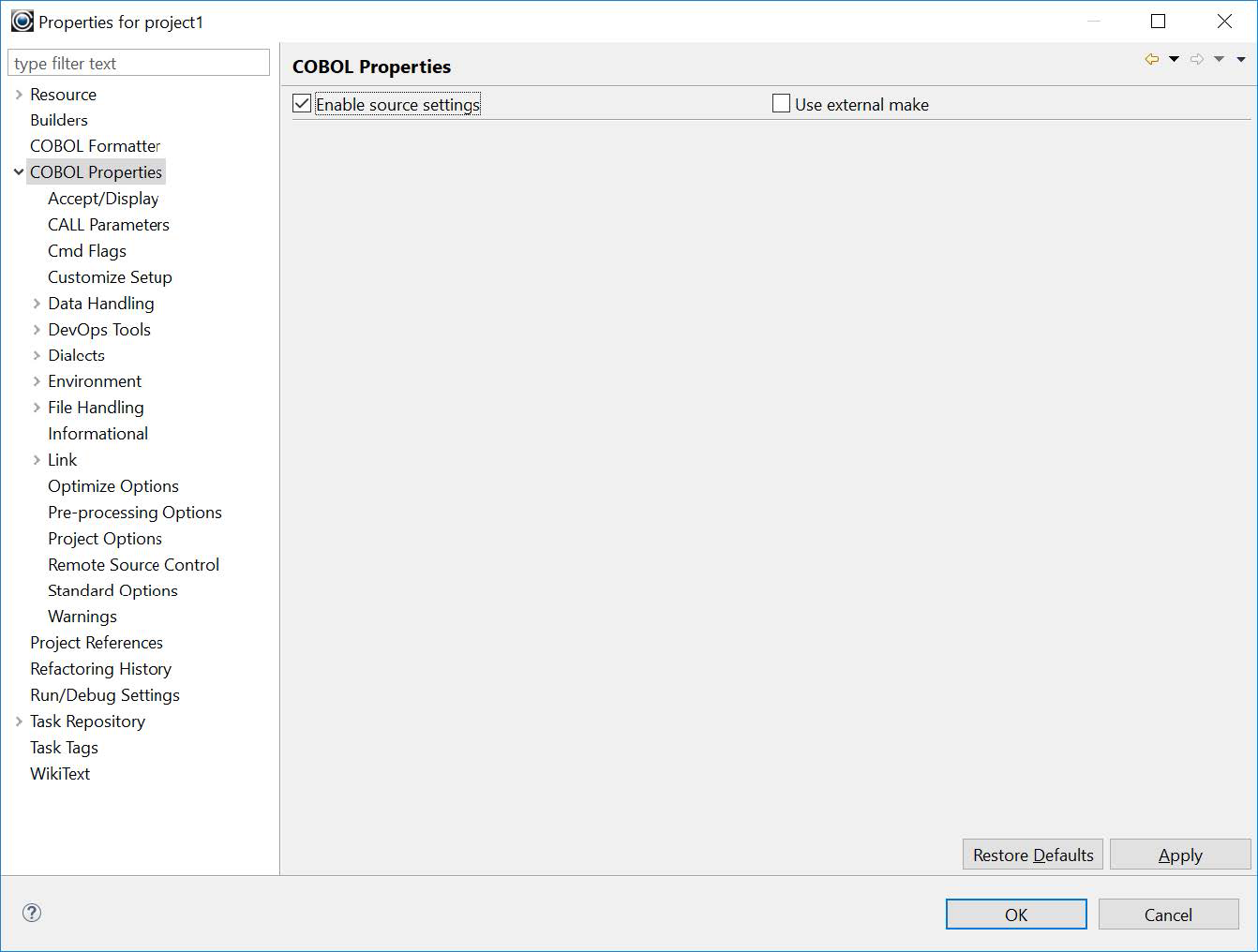
Task: Apply the current COBOL property changes
Action: pos(1180,854)
